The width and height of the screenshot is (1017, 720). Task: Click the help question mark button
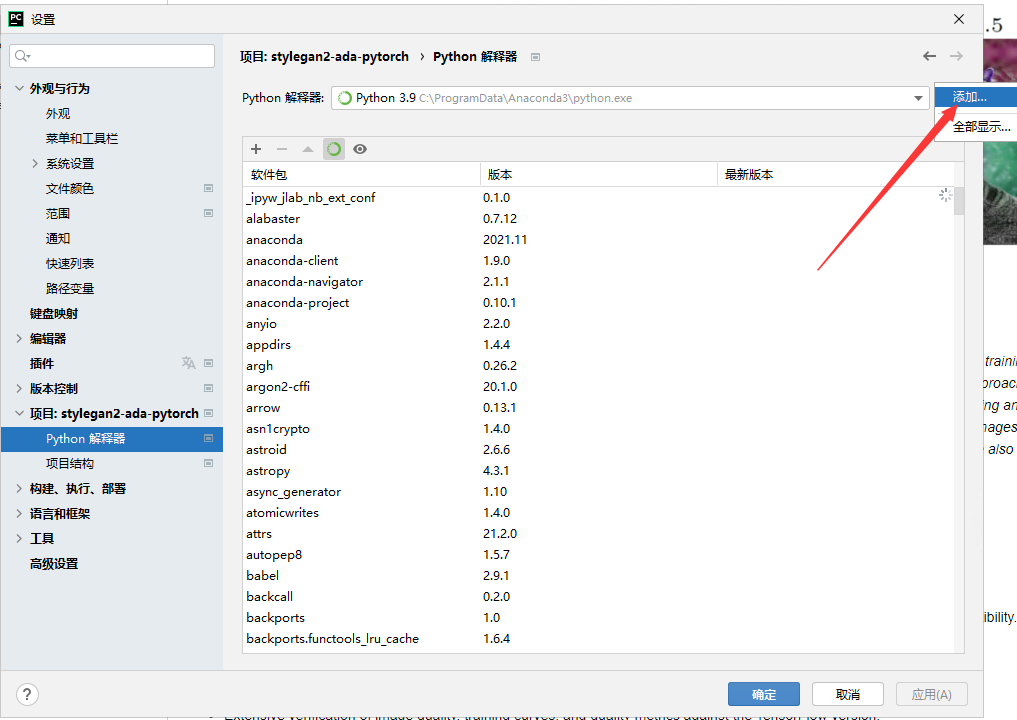pos(27,695)
